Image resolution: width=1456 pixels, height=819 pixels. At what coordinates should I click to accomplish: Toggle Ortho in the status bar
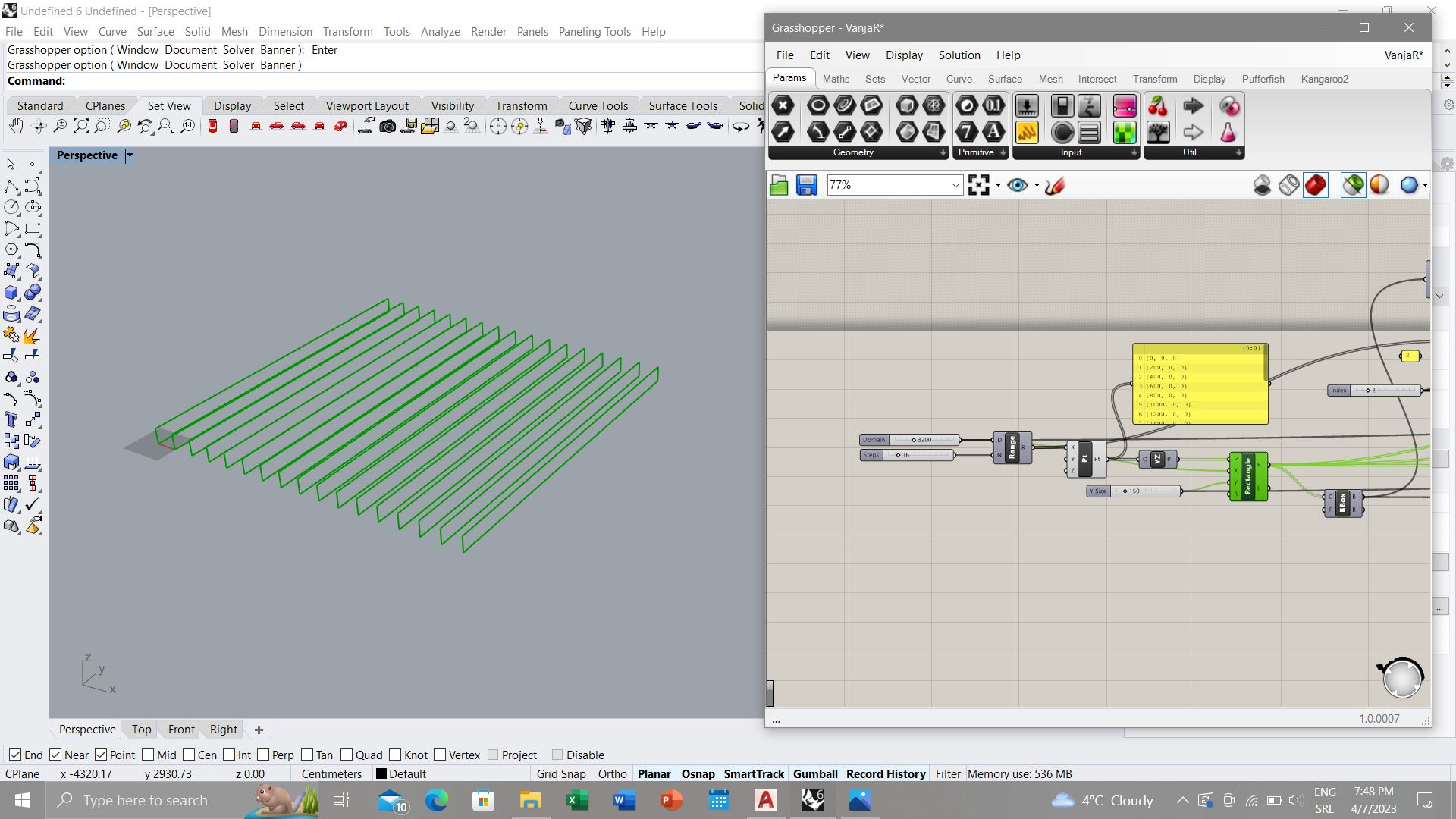612,774
